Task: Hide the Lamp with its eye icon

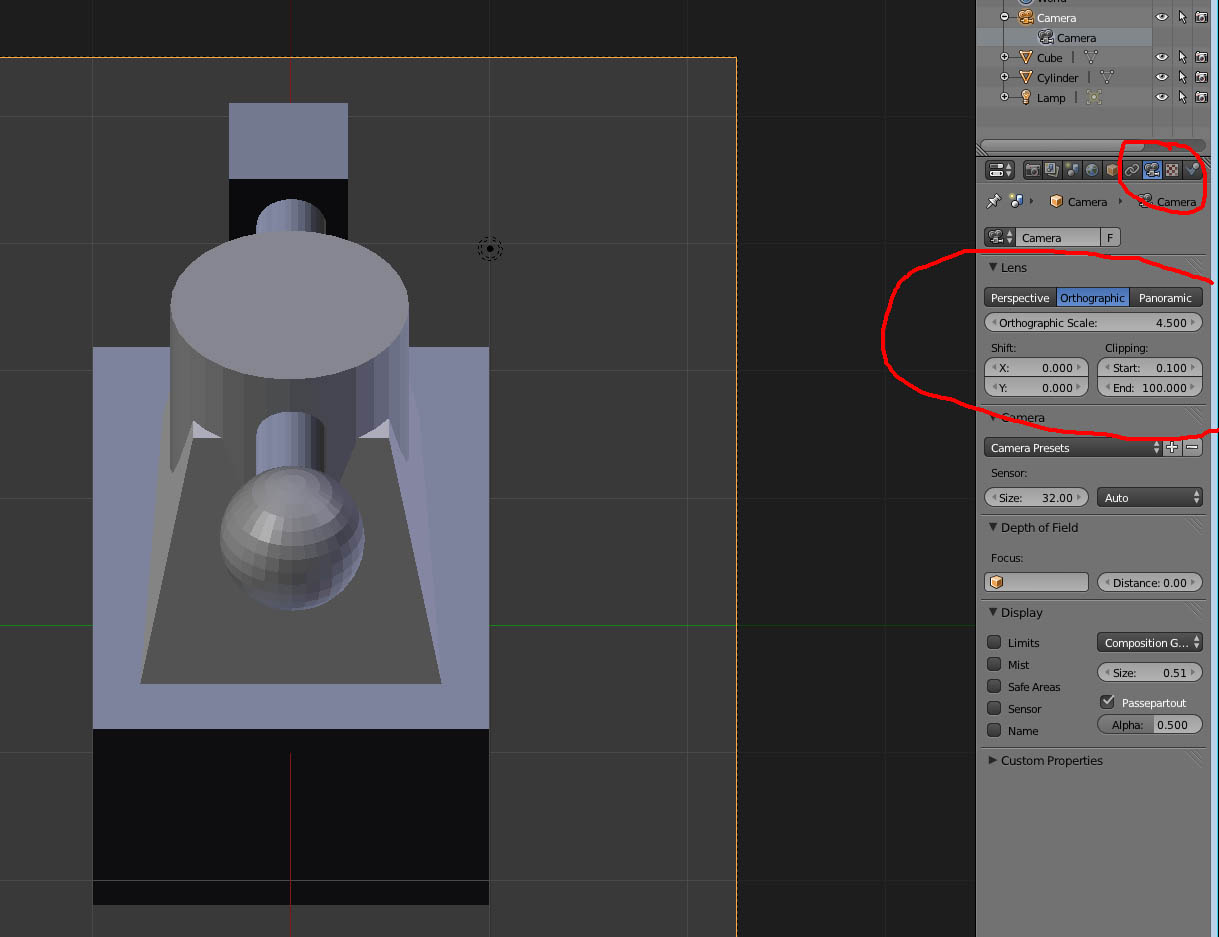Action: (x=1162, y=98)
